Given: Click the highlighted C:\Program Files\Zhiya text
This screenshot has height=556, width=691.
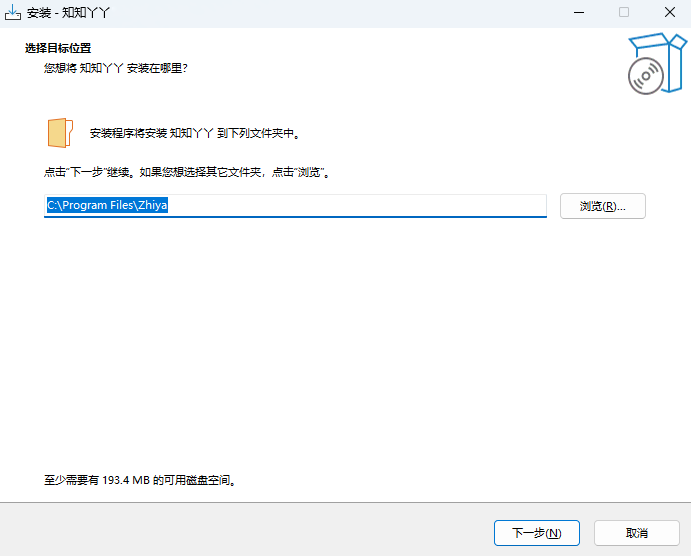Looking at the screenshot, I should pyautogui.click(x=106, y=206).
